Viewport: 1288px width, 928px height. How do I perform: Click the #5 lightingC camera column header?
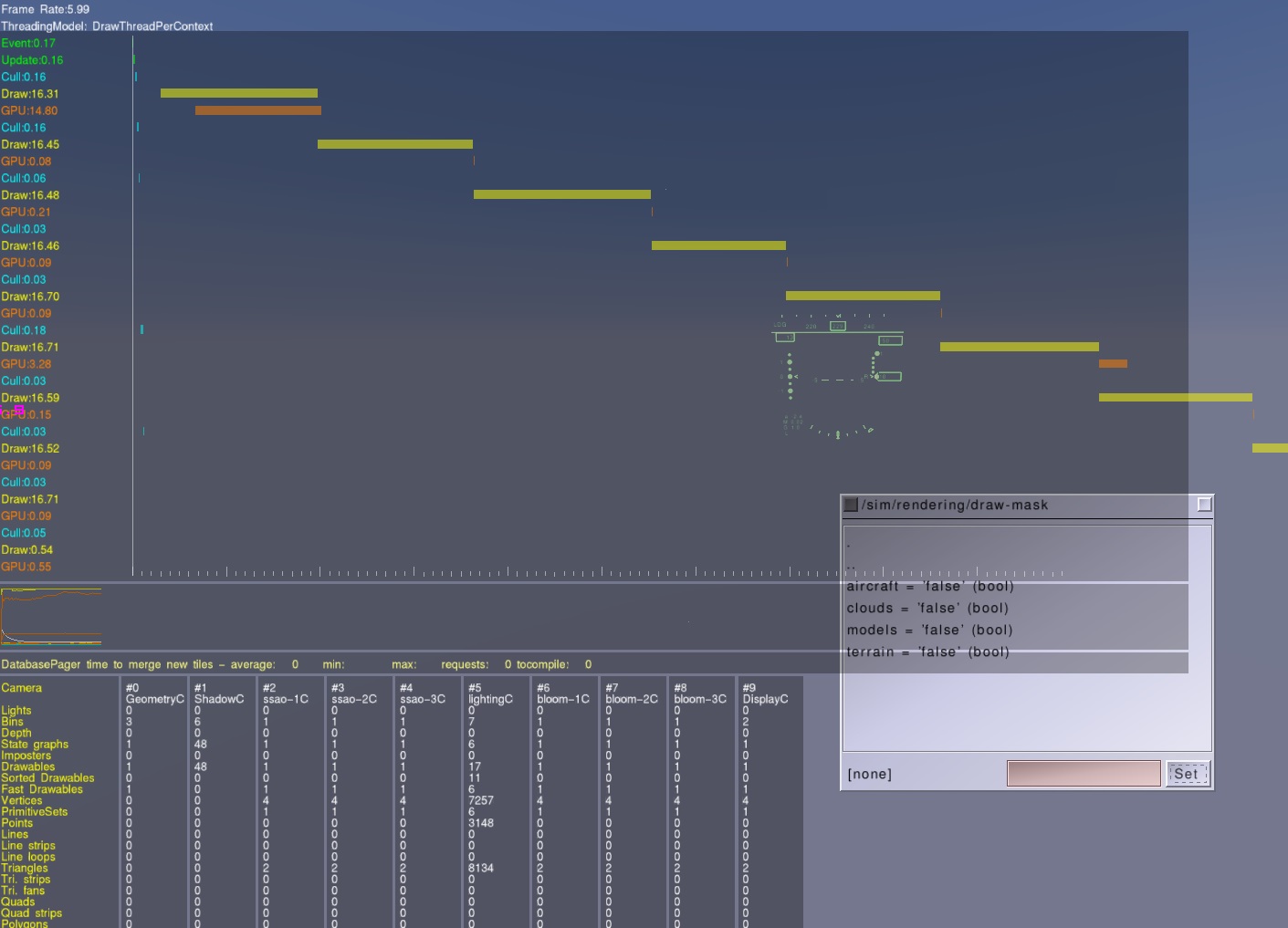coord(490,693)
